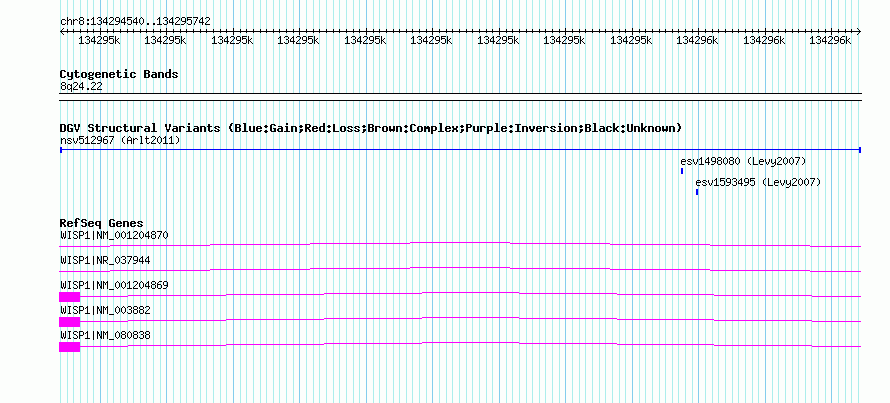Image resolution: width=890 pixels, height=403 pixels.
Task: Click the first 134295k ruler label
Action: [99, 40]
